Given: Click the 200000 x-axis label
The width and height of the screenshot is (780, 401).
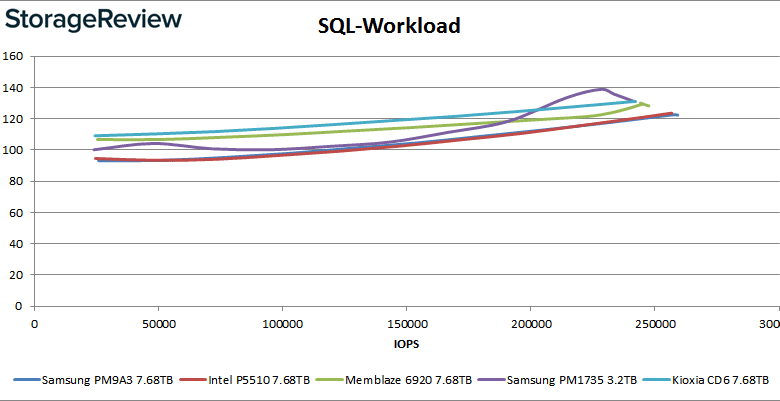Looking at the screenshot, I should click(530, 324).
